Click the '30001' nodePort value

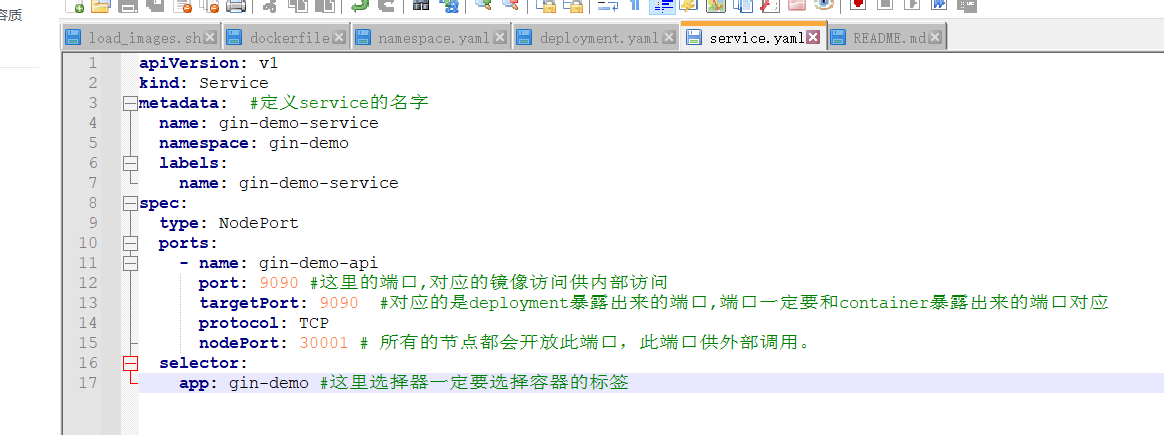(x=324, y=343)
